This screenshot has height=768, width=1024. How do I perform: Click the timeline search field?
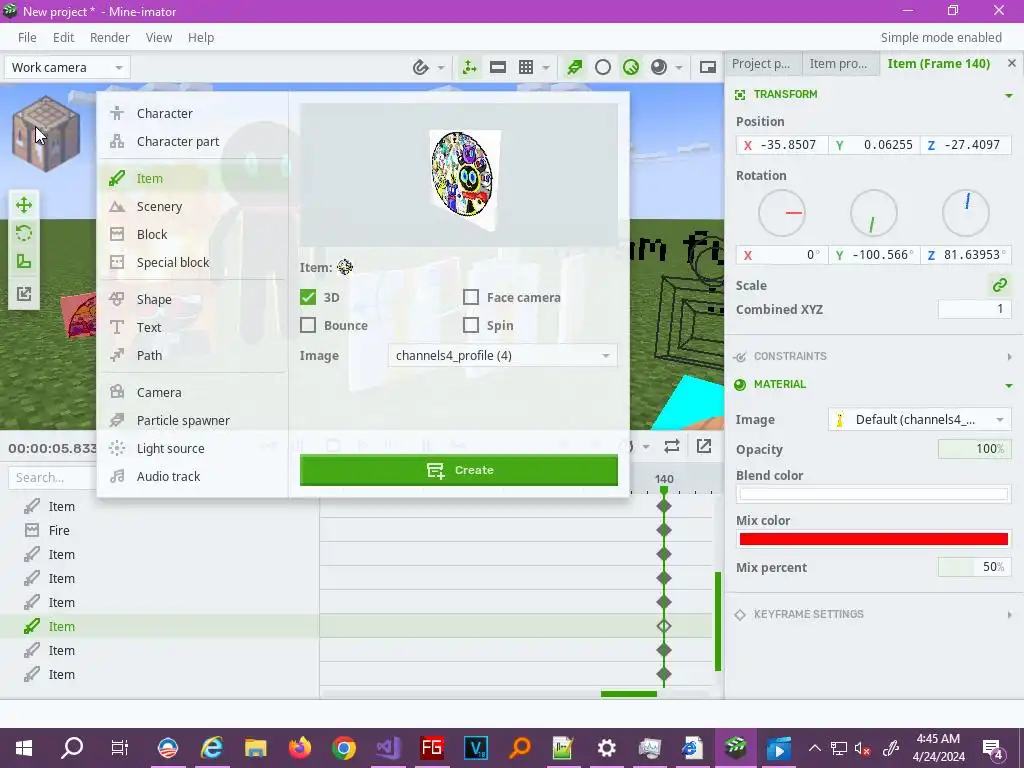coord(52,477)
